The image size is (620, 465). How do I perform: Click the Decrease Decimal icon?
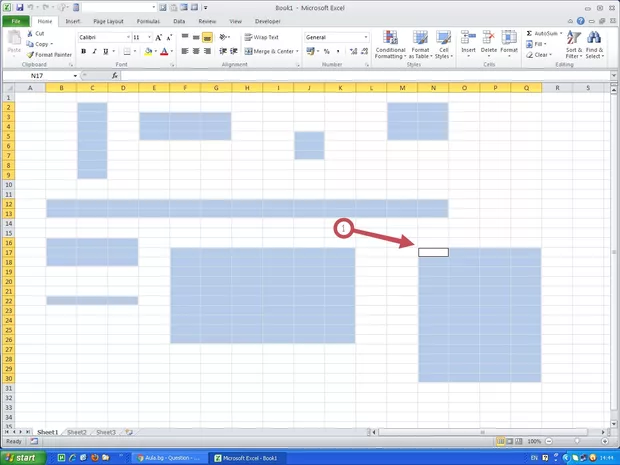pos(365,51)
